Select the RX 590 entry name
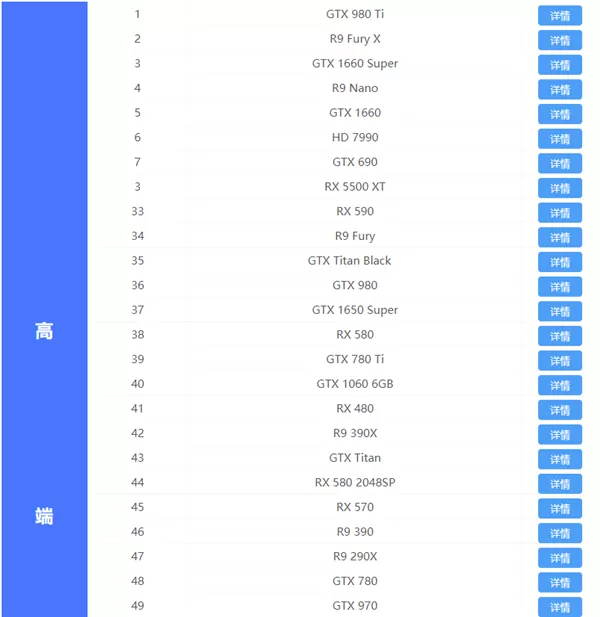Screen dimensions: 600x617 click(355, 211)
